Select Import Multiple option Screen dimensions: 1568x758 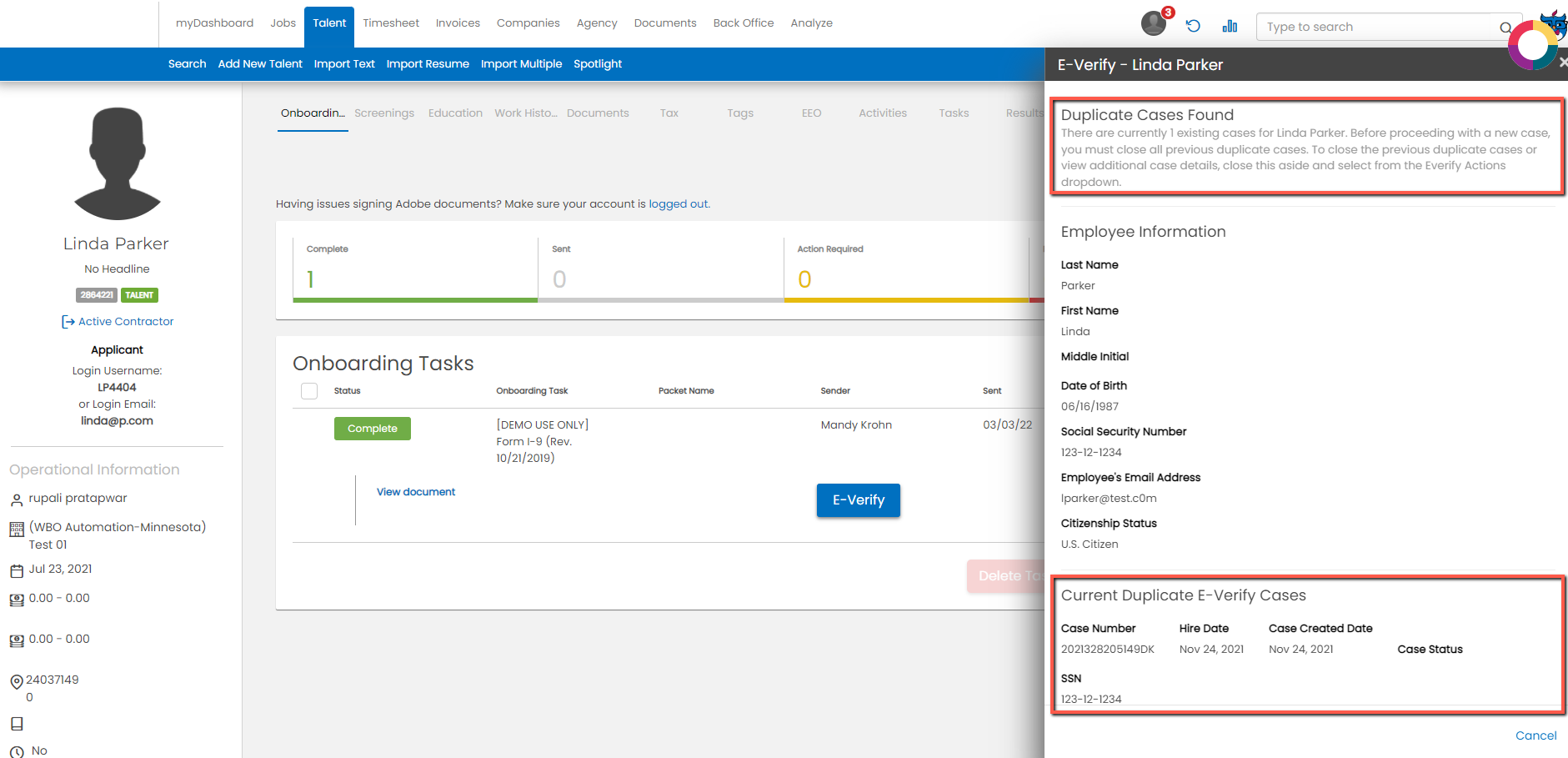[521, 64]
